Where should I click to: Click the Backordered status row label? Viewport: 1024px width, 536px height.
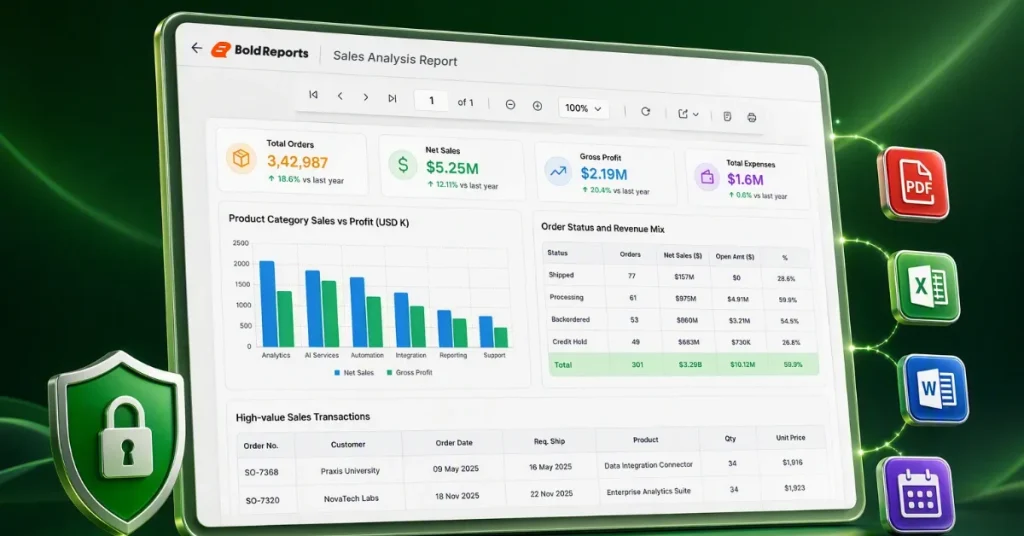tap(570, 319)
